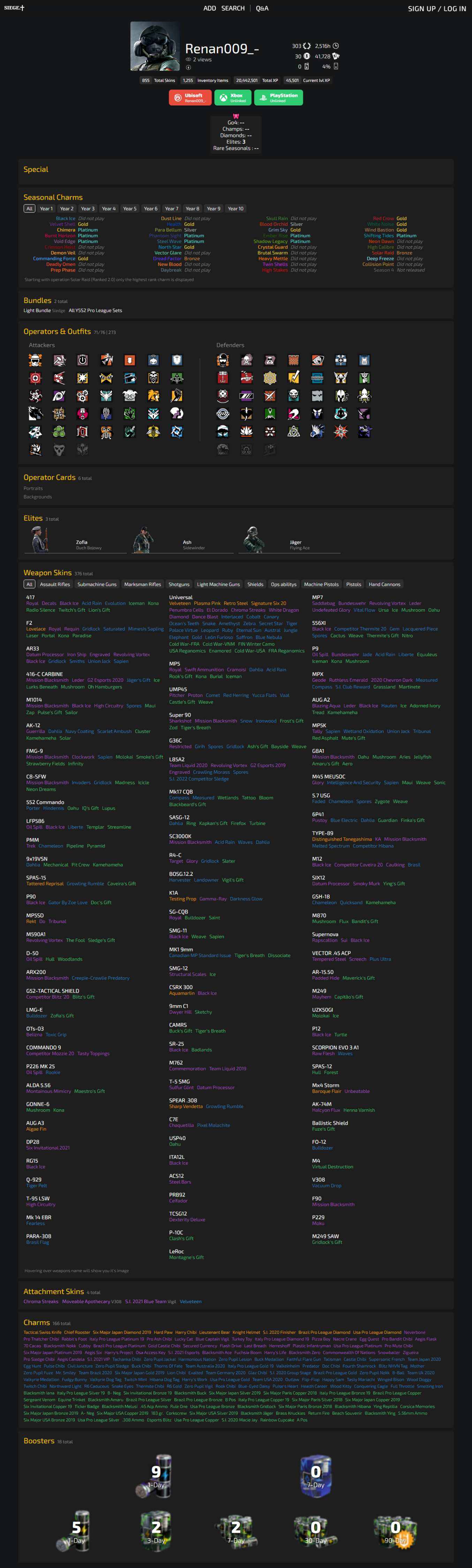Click the All YSS2 Pro League Sets bundle
This screenshot has height=1568, width=472.
point(96,311)
